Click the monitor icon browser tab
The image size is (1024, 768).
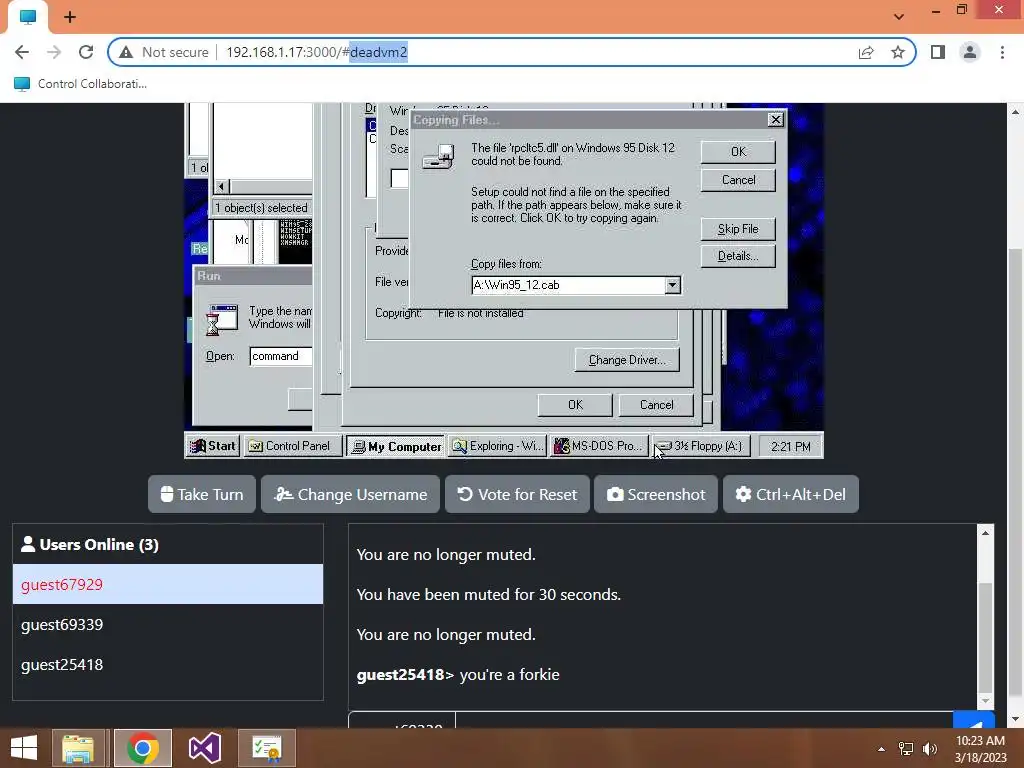click(x=28, y=17)
